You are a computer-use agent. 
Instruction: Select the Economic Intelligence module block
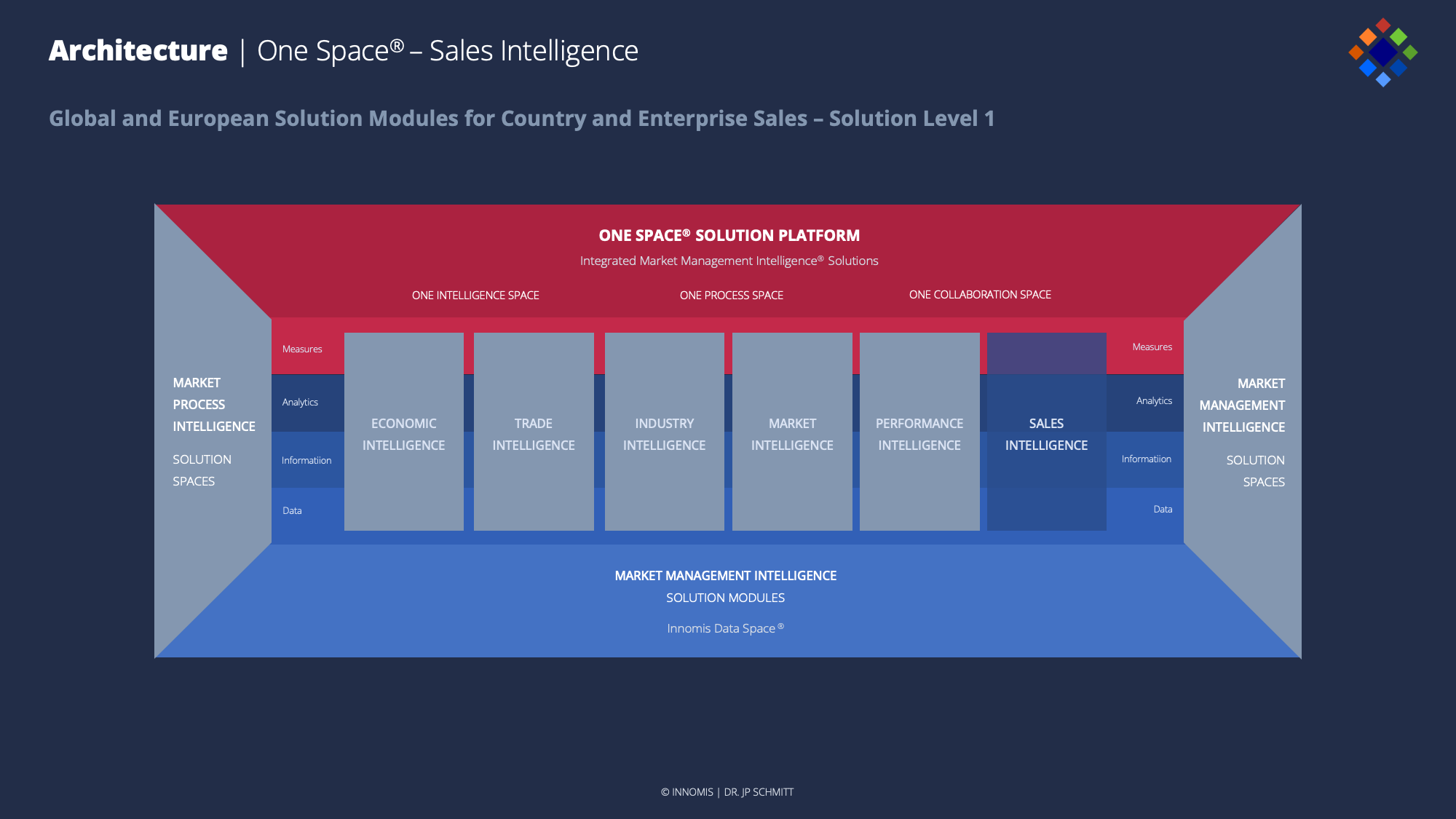click(x=403, y=433)
